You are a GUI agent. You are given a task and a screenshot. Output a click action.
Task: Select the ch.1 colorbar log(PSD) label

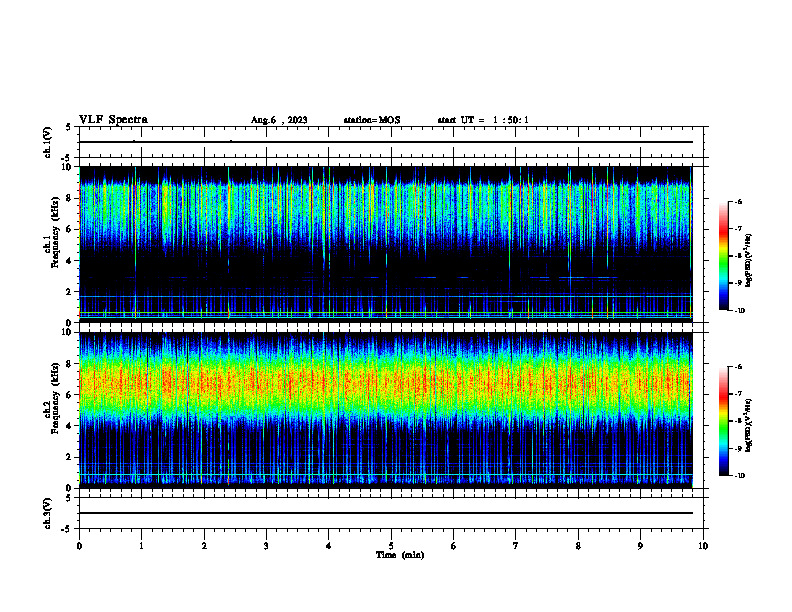[x=749, y=261]
